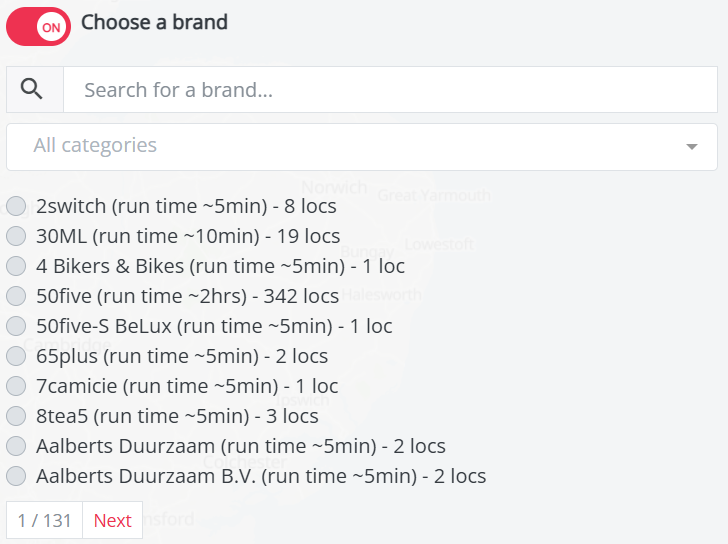Viewport: 728px width, 544px height.
Task: Click the 1 / 131 page indicator
Action: click(45, 520)
